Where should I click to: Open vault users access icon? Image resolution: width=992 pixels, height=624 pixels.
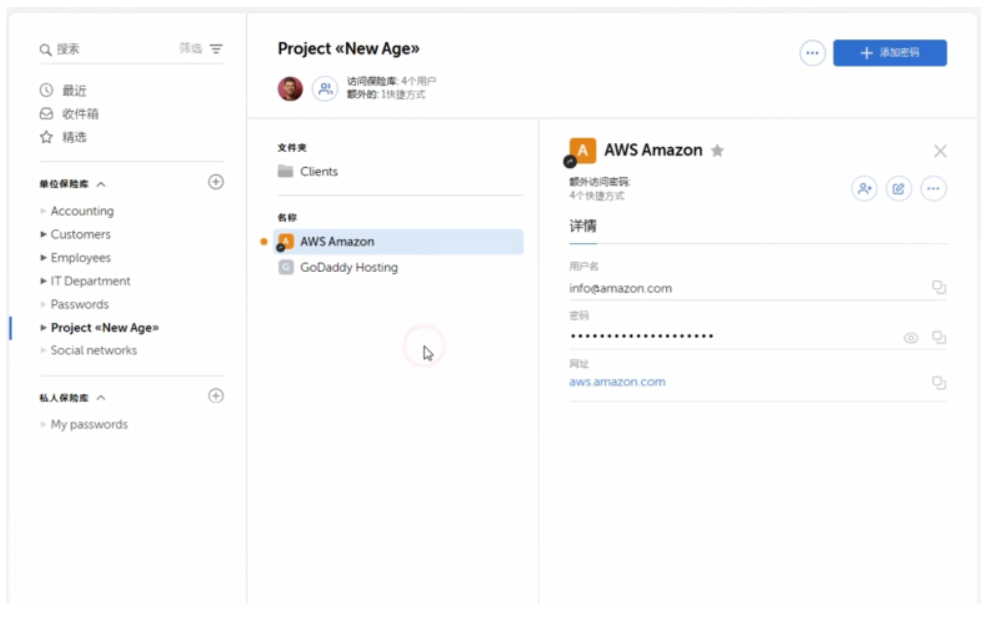pyautogui.click(x=325, y=89)
